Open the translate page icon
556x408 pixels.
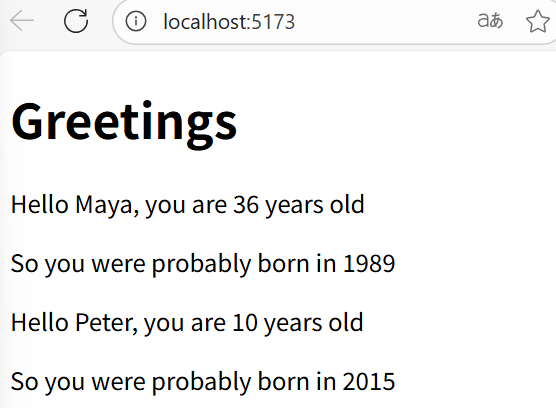pyautogui.click(x=490, y=20)
